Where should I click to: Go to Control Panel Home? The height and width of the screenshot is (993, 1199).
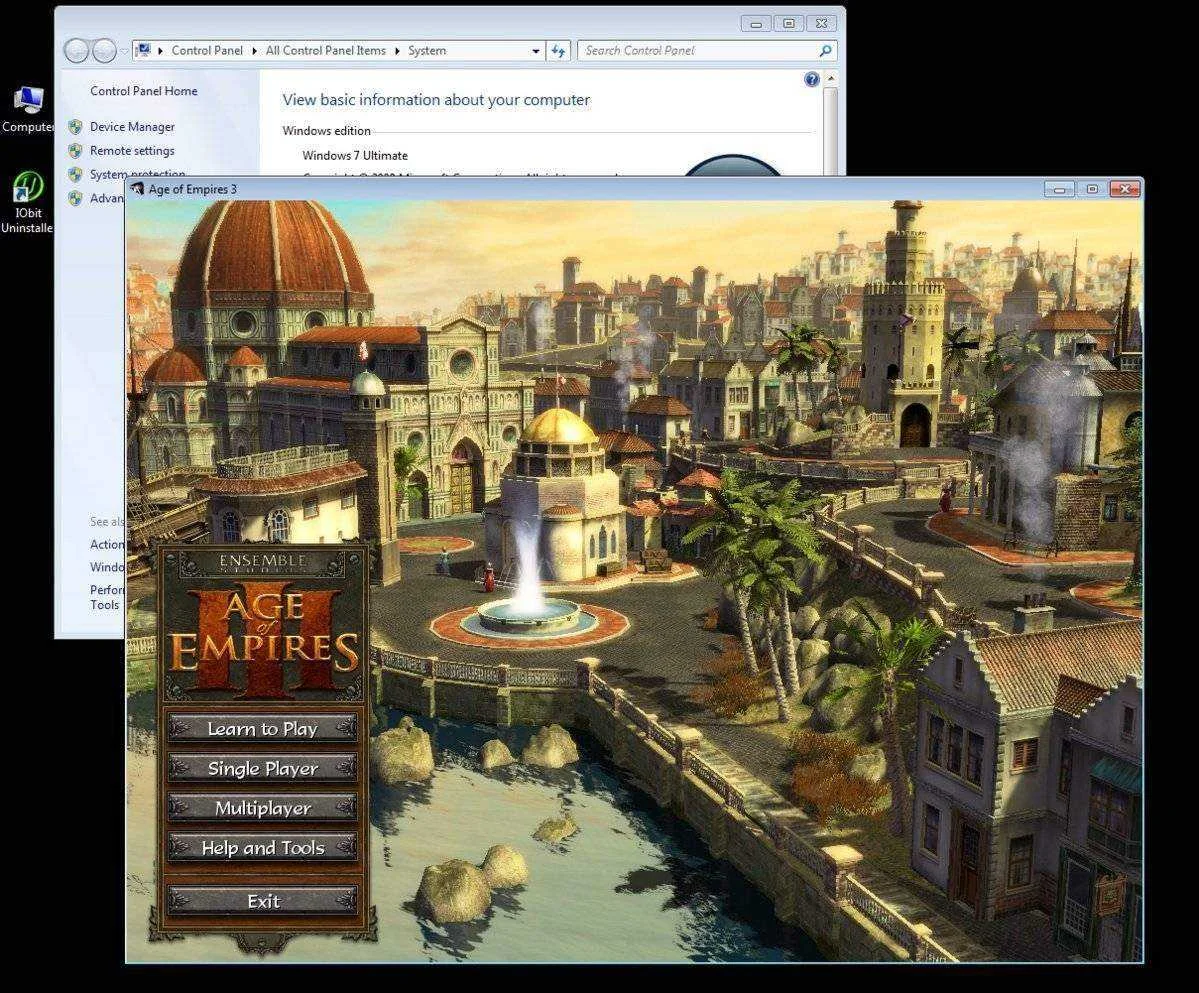(144, 91)
